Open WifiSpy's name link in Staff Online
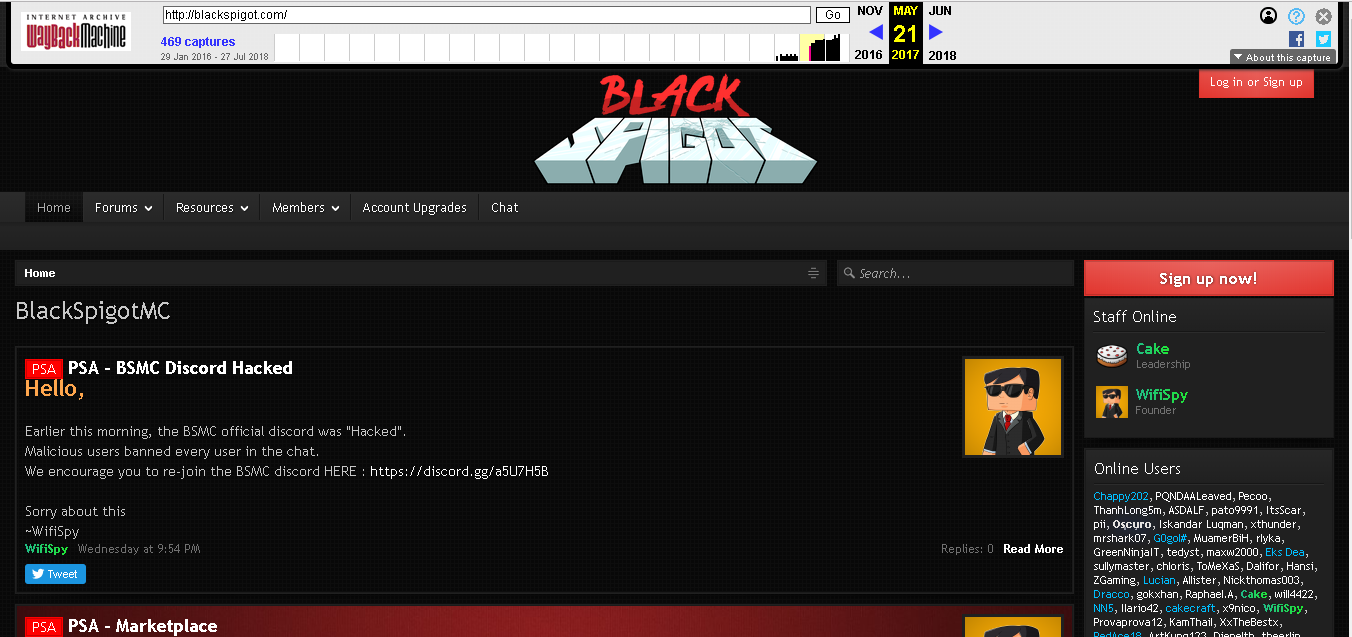Image resolution: width=1352 pixels, height=637 pixels. click(x=1162, y=395)
